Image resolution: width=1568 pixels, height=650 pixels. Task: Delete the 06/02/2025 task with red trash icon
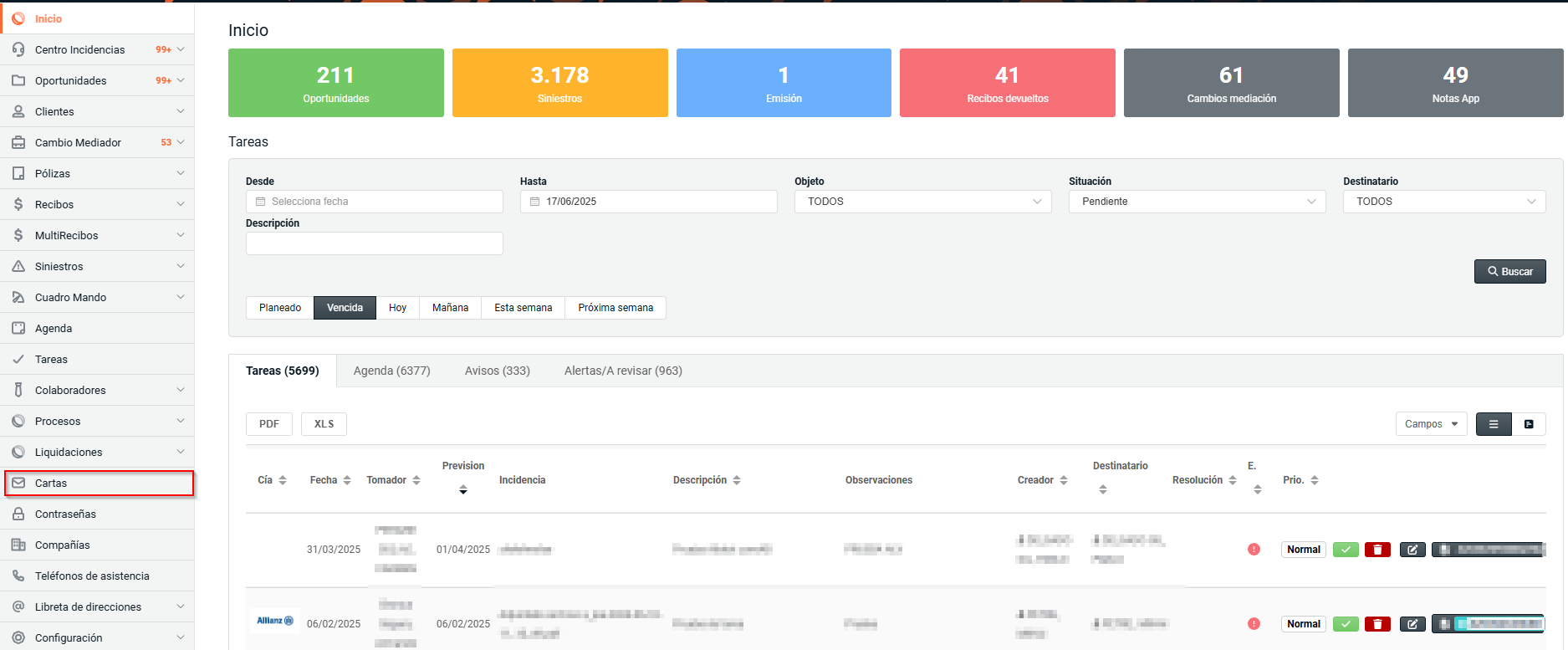coord(1377,624)
